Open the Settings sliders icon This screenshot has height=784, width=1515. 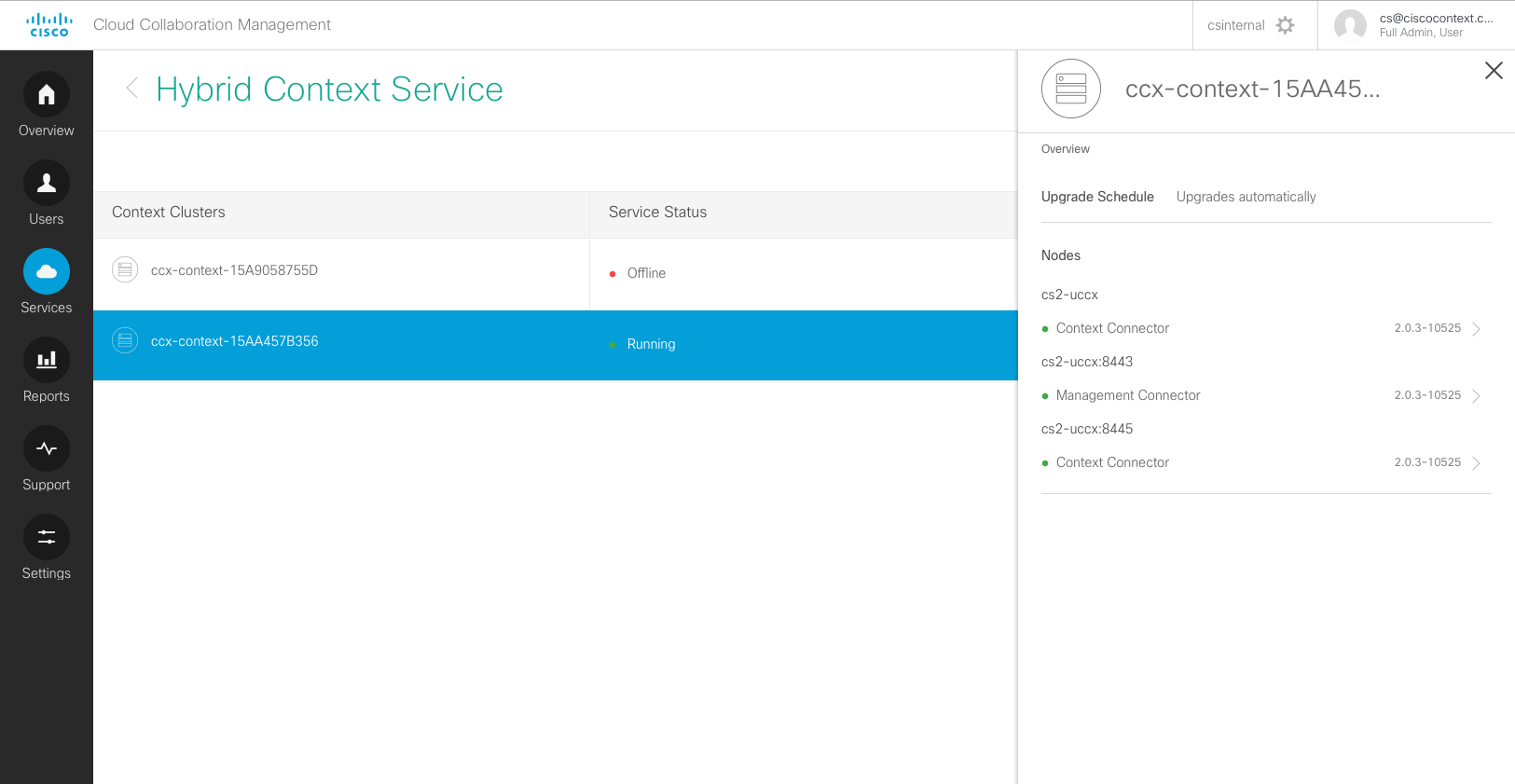tap(47, 537)
